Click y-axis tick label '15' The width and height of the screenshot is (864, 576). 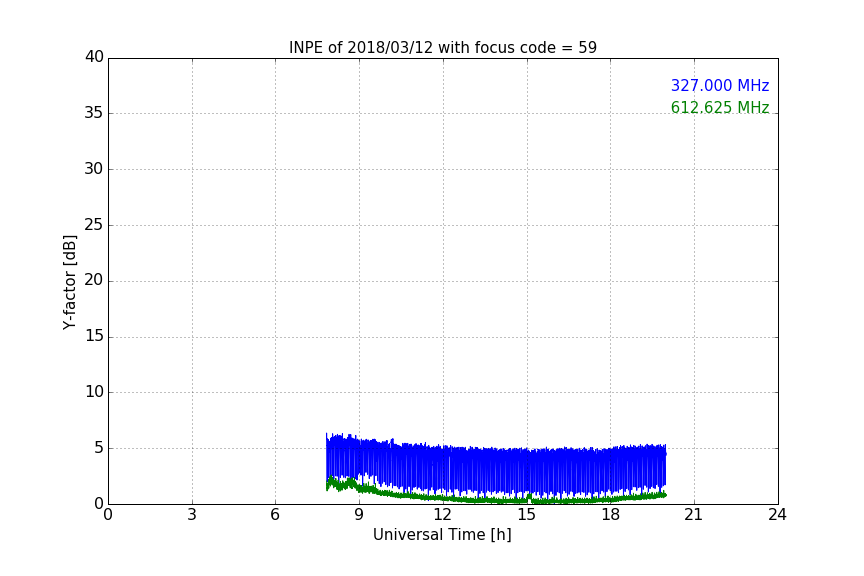point(94,336)
